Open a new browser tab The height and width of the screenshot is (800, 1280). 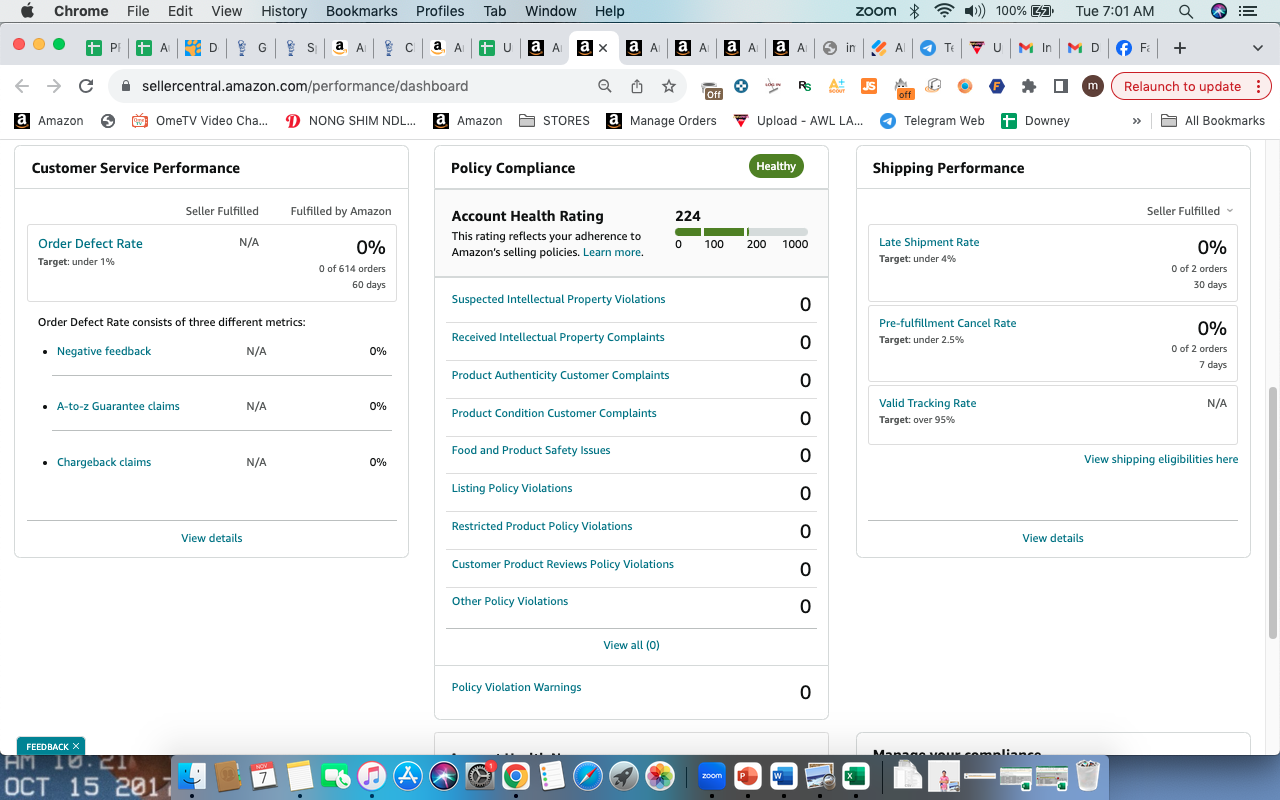[x=1180, y=48]
